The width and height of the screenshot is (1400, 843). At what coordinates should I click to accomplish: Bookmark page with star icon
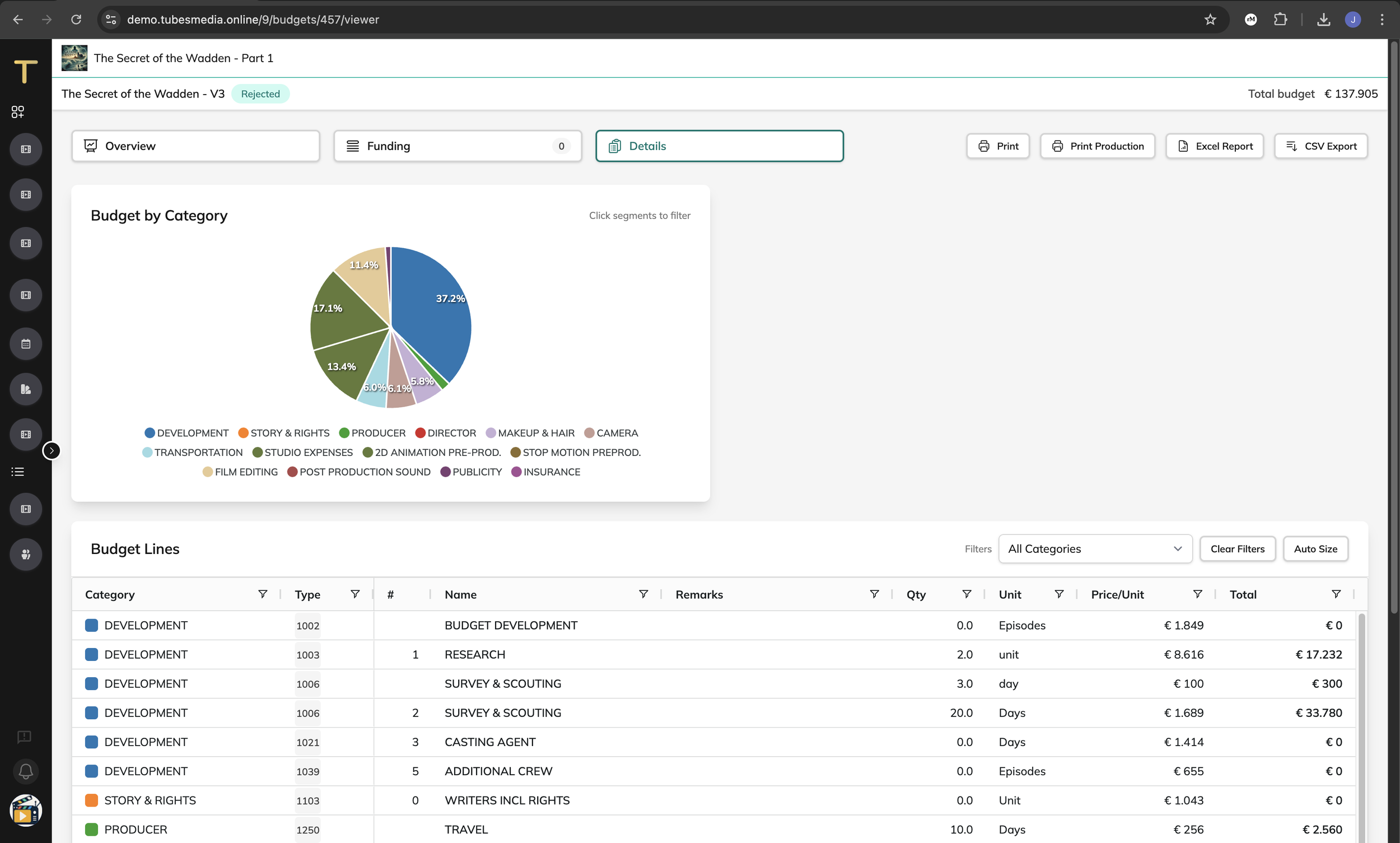pyautogui.click(x=1210, y=19)
